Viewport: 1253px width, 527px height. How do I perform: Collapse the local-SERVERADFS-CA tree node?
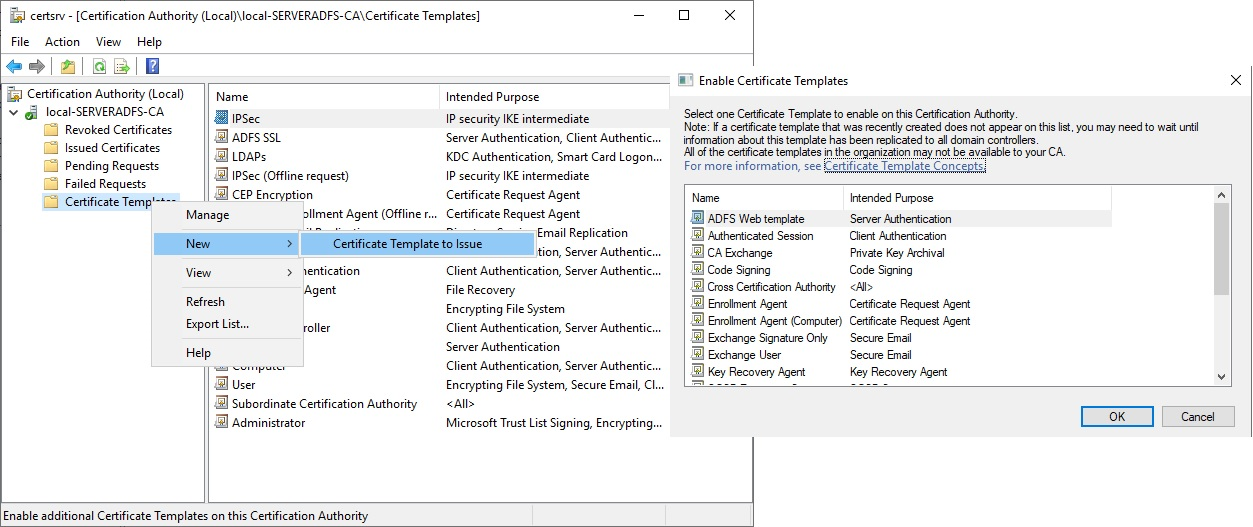(x=13, y=112)
